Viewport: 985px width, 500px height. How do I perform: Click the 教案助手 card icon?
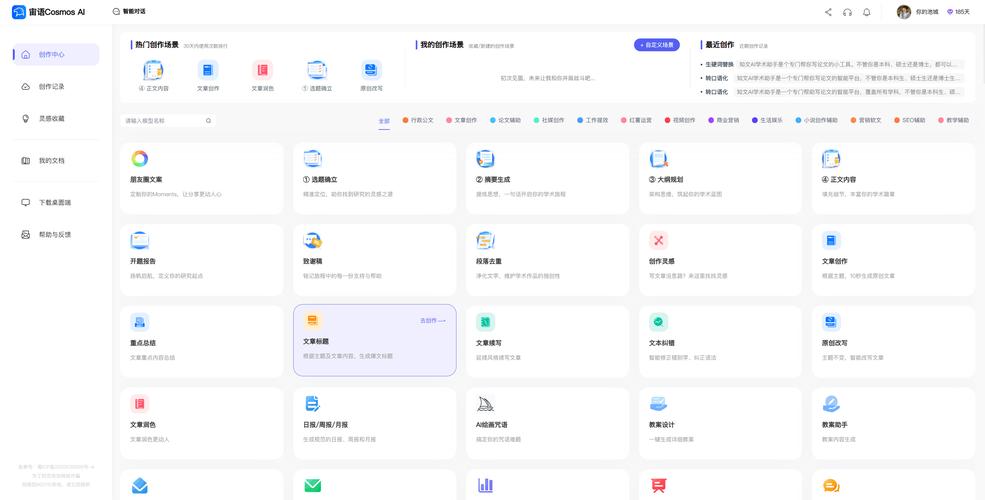click(x=831, y=404)
